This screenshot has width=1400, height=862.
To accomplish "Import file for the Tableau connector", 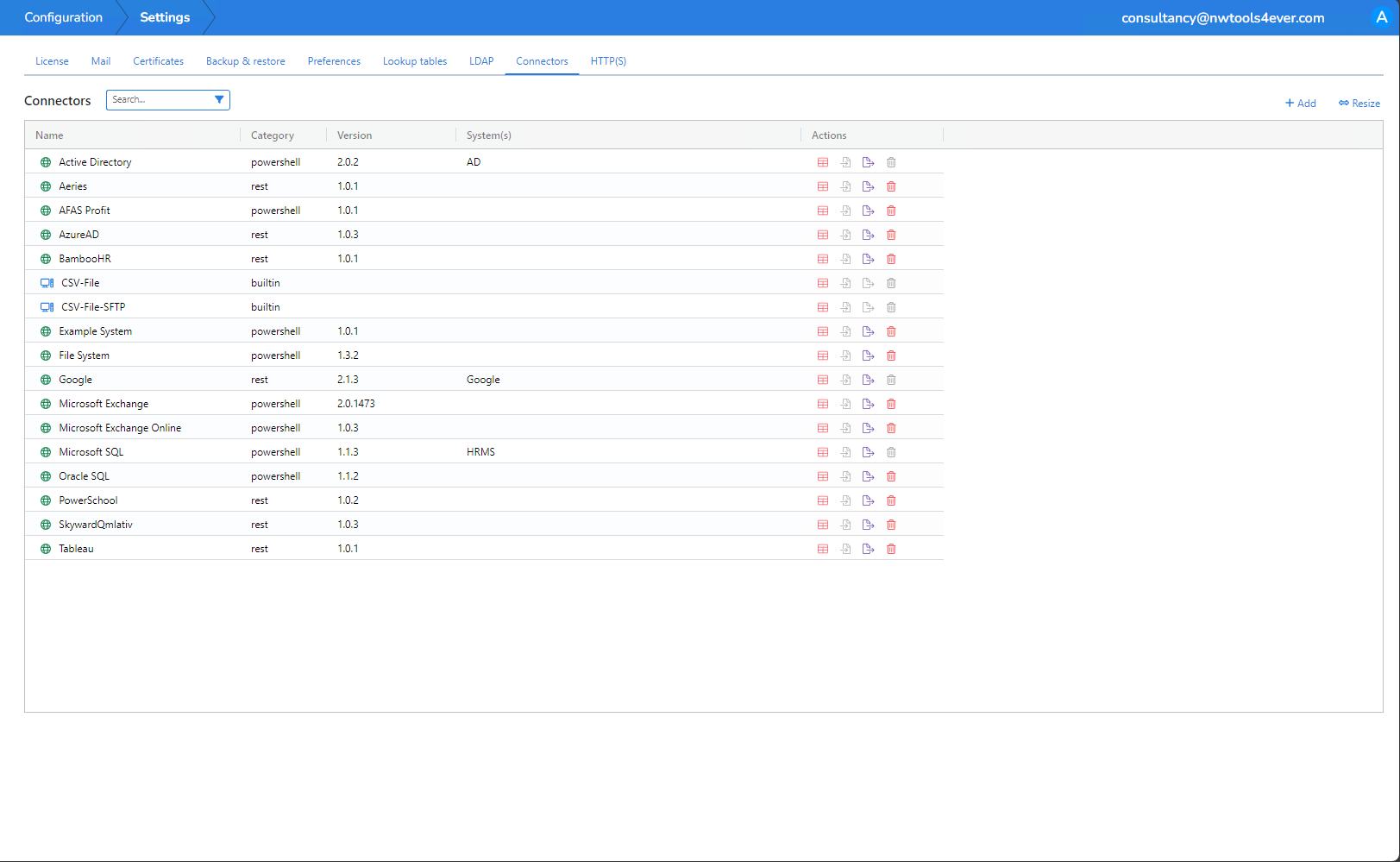I will pyautogui.click(x=845, y=549).
